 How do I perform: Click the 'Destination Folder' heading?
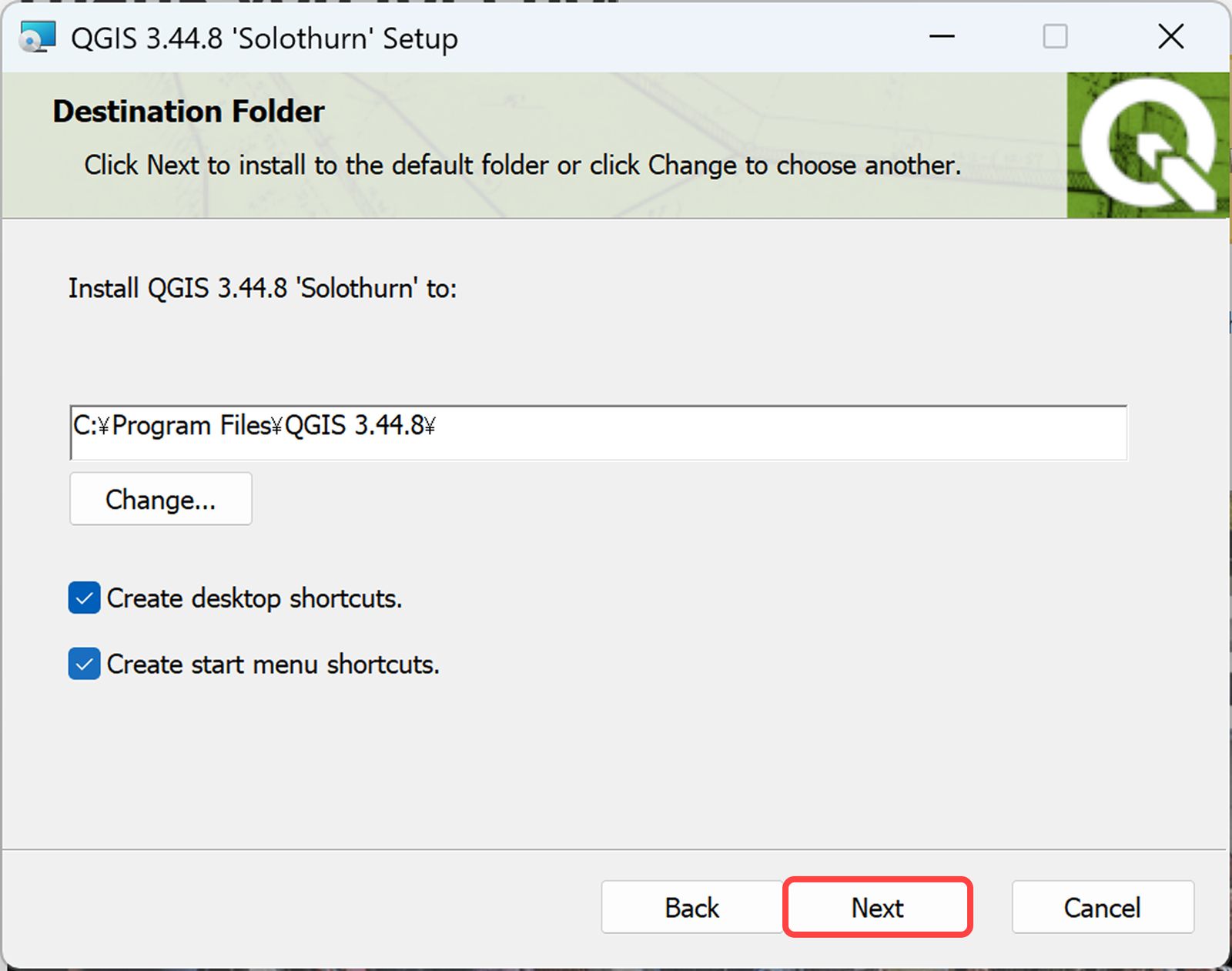pyautogui.click(x=189, y=112)
